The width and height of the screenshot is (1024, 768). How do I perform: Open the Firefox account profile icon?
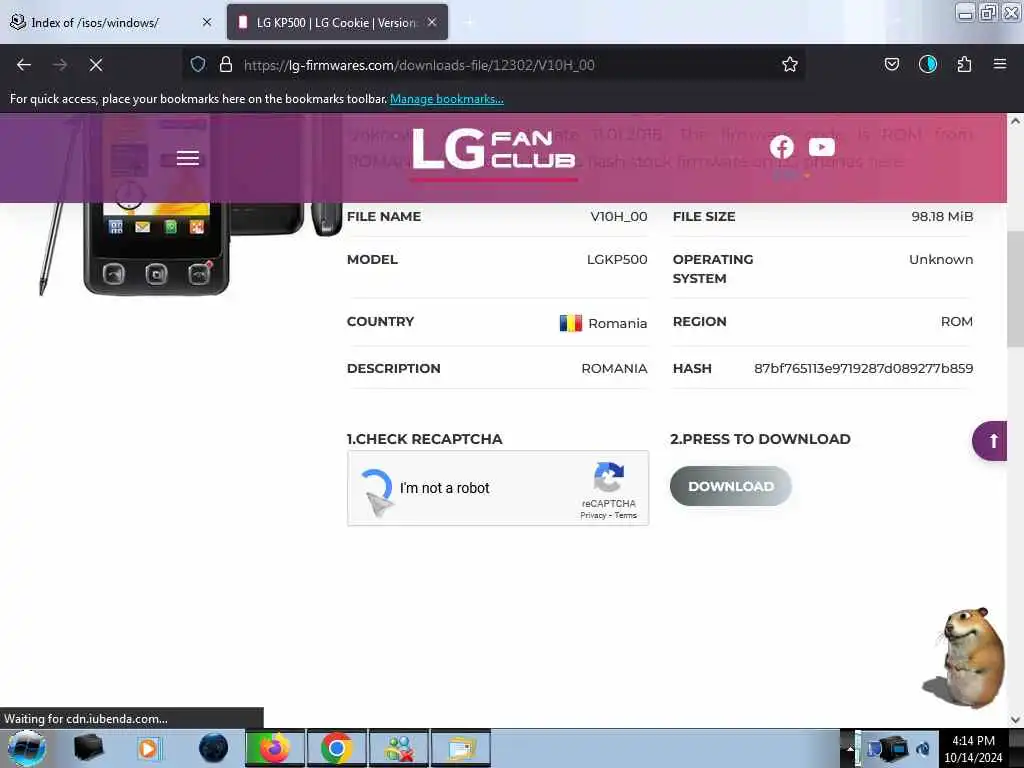[x=927, y=64]
